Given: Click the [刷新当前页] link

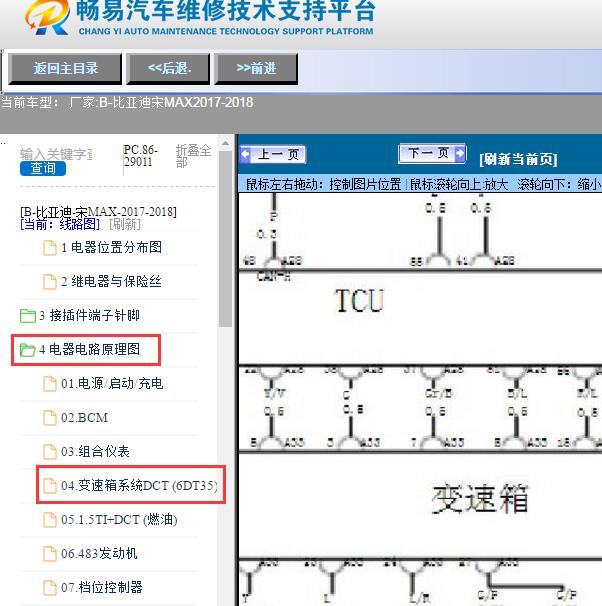Looking at the screenshot, I should click(518, 159).
